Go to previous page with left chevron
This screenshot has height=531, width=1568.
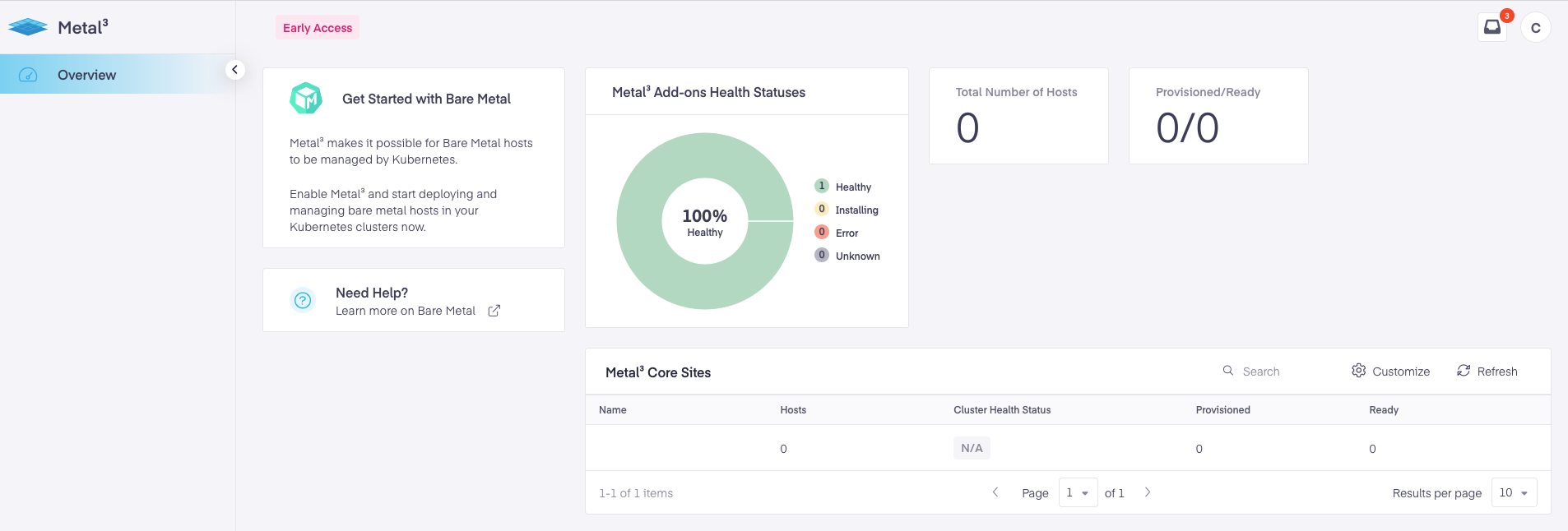[995, 492]
